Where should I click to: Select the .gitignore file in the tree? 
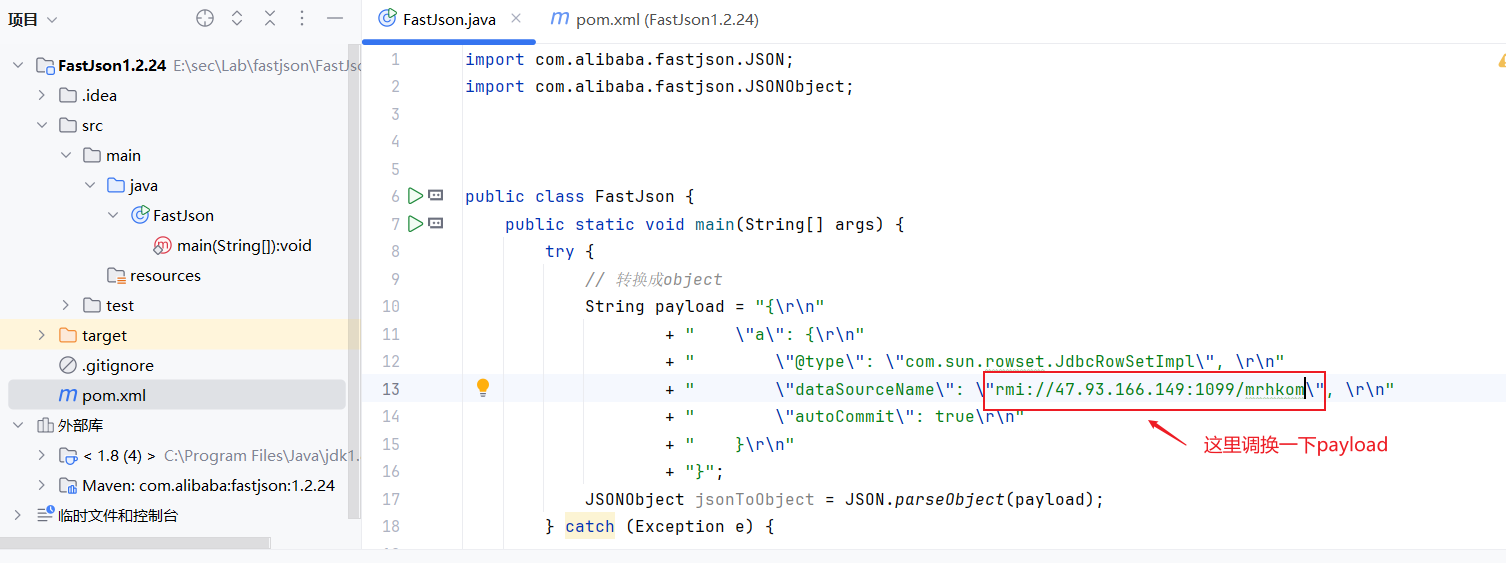[118, 365]
